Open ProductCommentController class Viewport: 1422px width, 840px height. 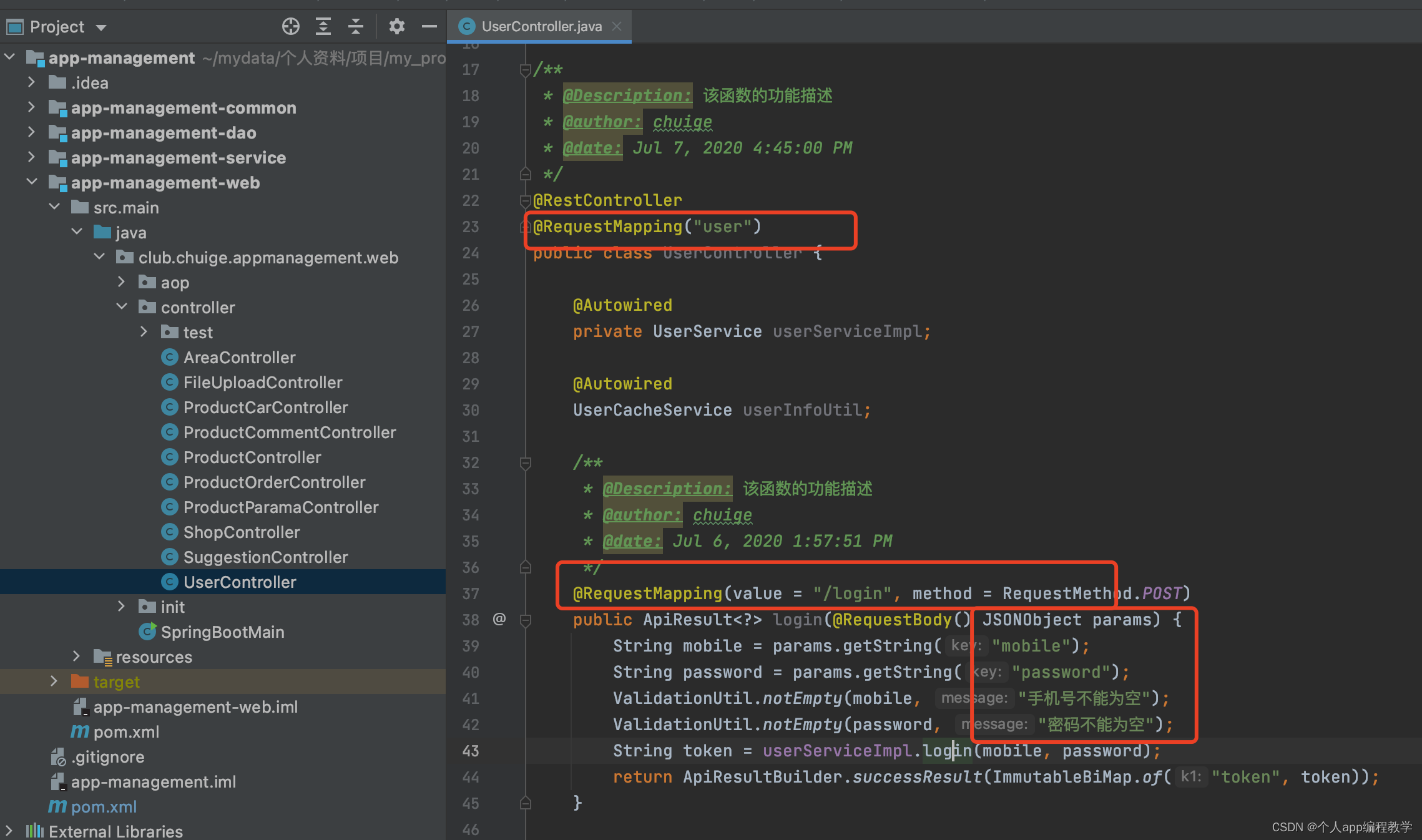coord(290,432)
